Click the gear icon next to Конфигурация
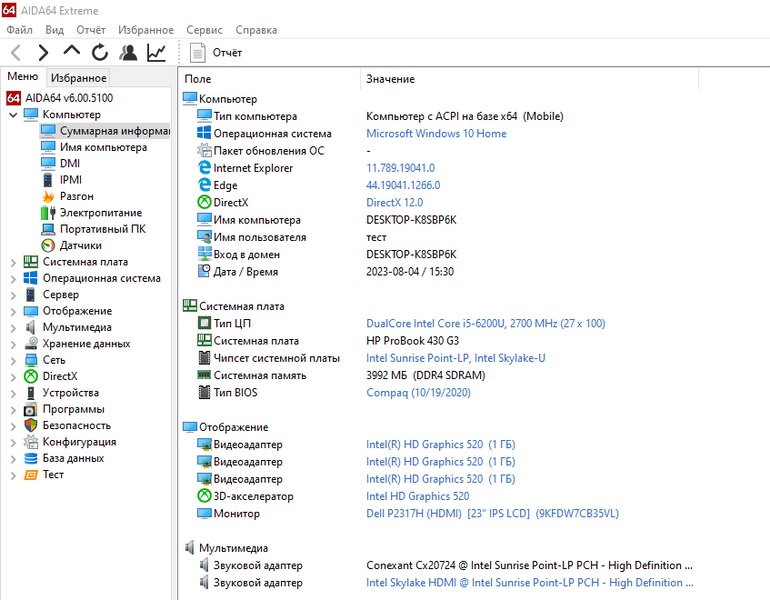Image resolution: width=770 pixels, height=600 pixels. [x=31, y=442]
